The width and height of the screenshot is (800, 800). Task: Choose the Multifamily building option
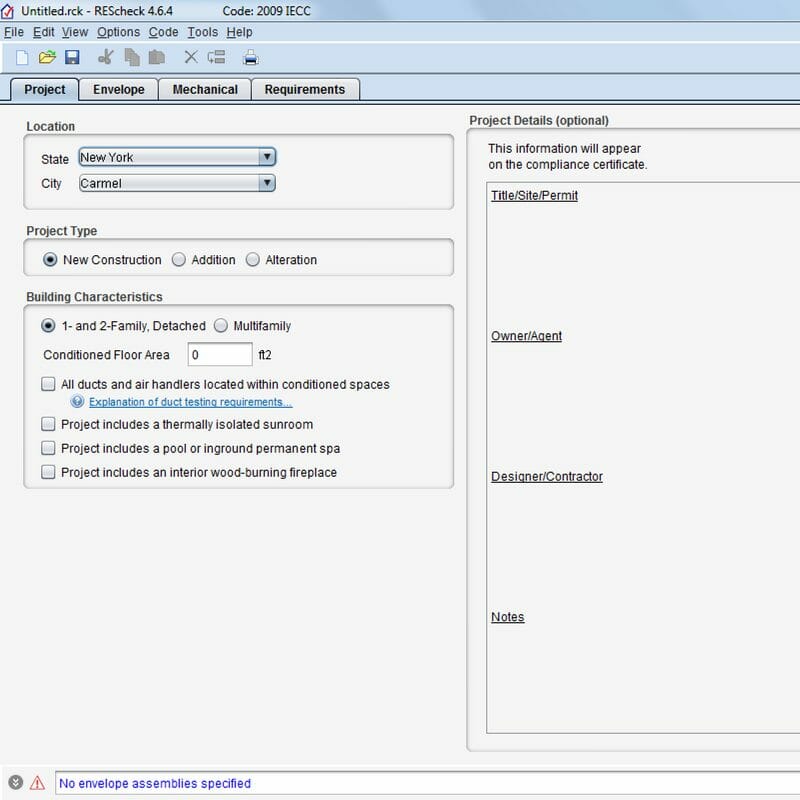point(221,326)
